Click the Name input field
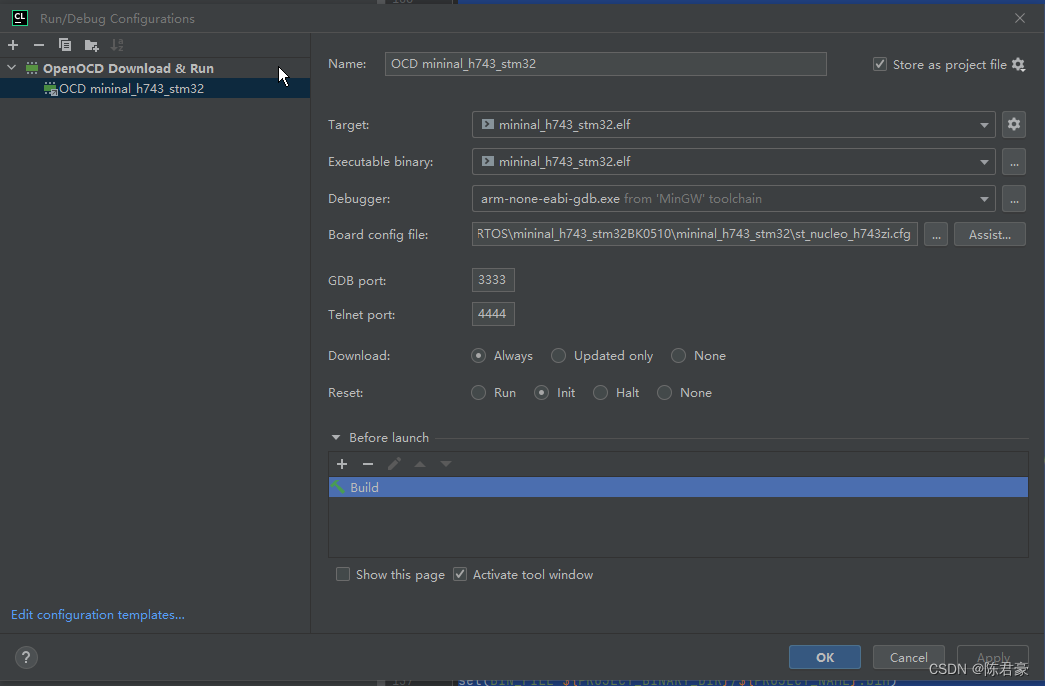1045x686 pixels. (605, 64)
